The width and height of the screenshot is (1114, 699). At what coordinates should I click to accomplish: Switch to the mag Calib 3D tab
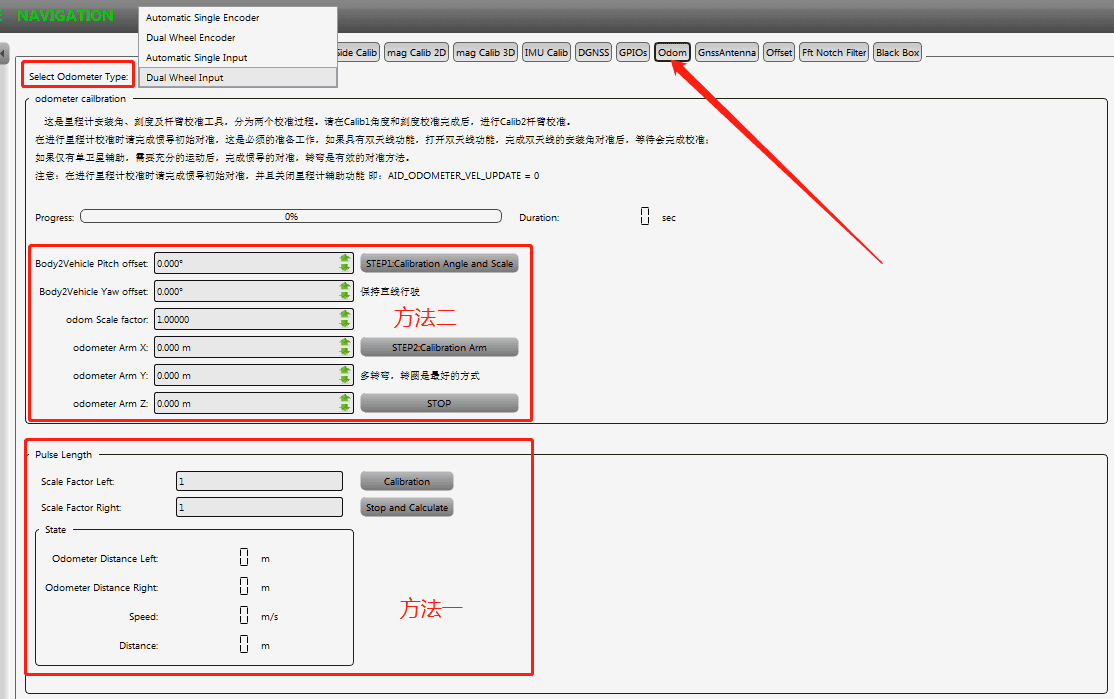pos(484,53)
